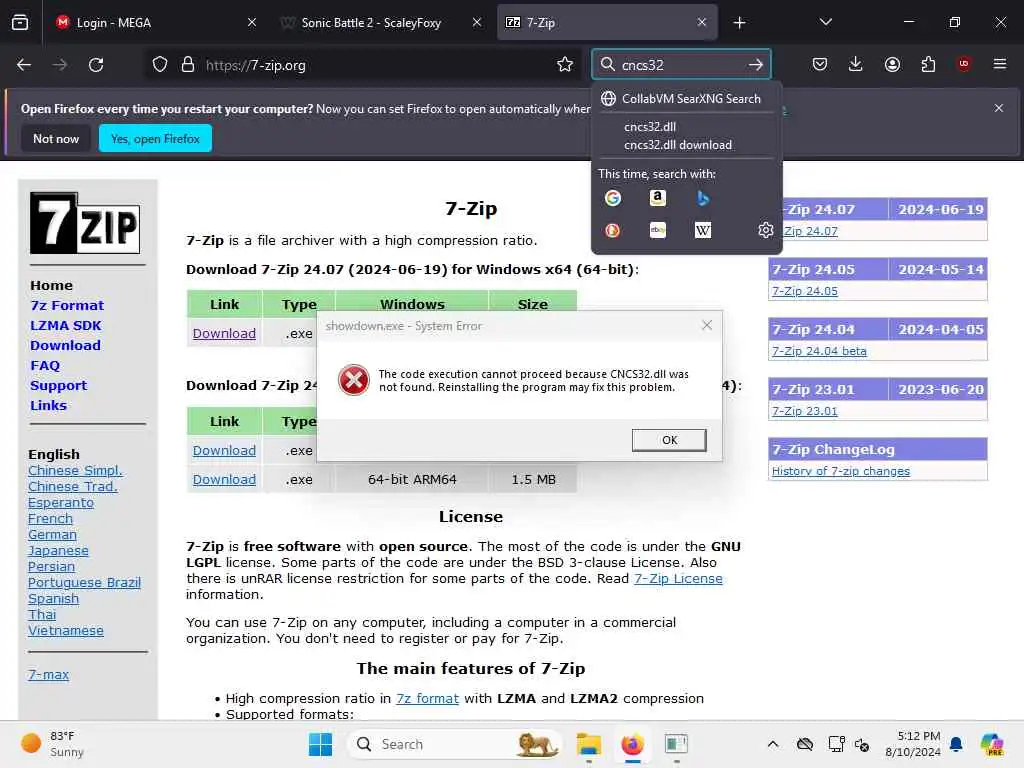Open the 7-Zip License link
Screen dimensions: 1024x768
[x=678, y=579]
